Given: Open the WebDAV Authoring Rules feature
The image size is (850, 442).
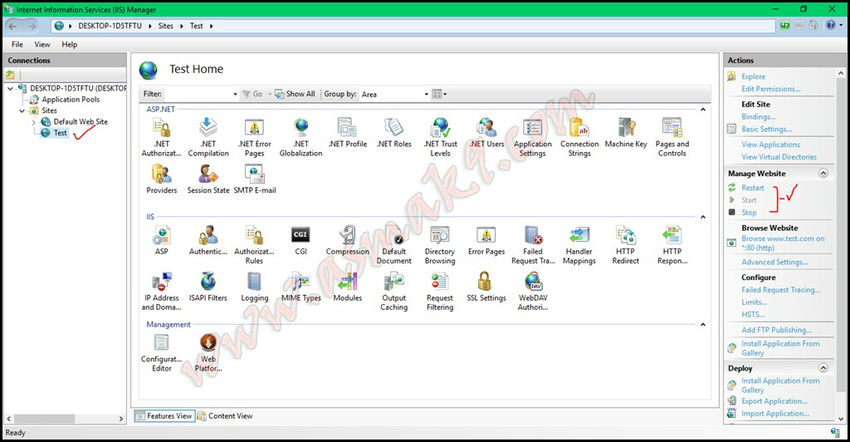Looking at the screenshot, I should 533,292.
